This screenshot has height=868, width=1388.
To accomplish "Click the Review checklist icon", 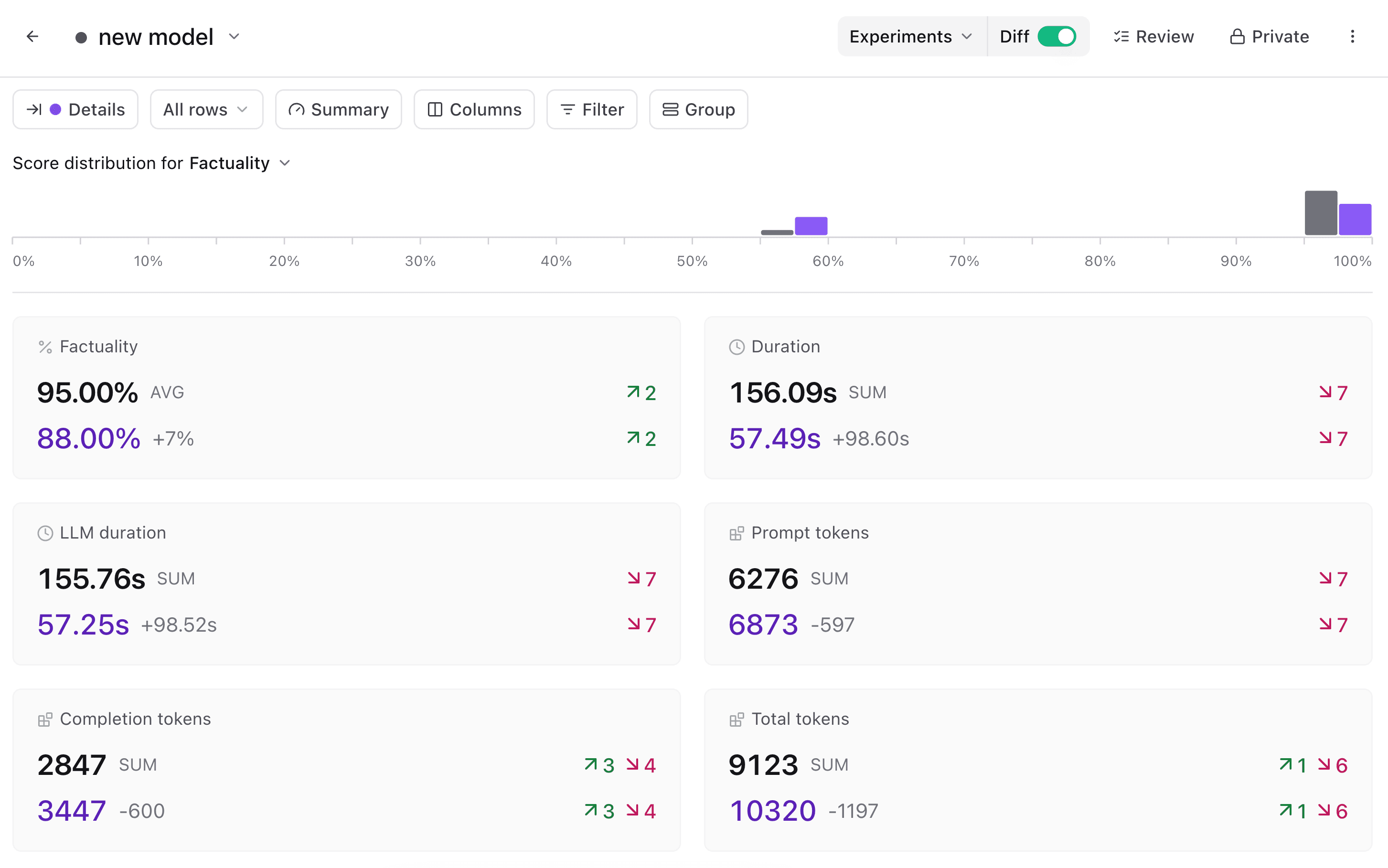I will (x=1121, y=37).
